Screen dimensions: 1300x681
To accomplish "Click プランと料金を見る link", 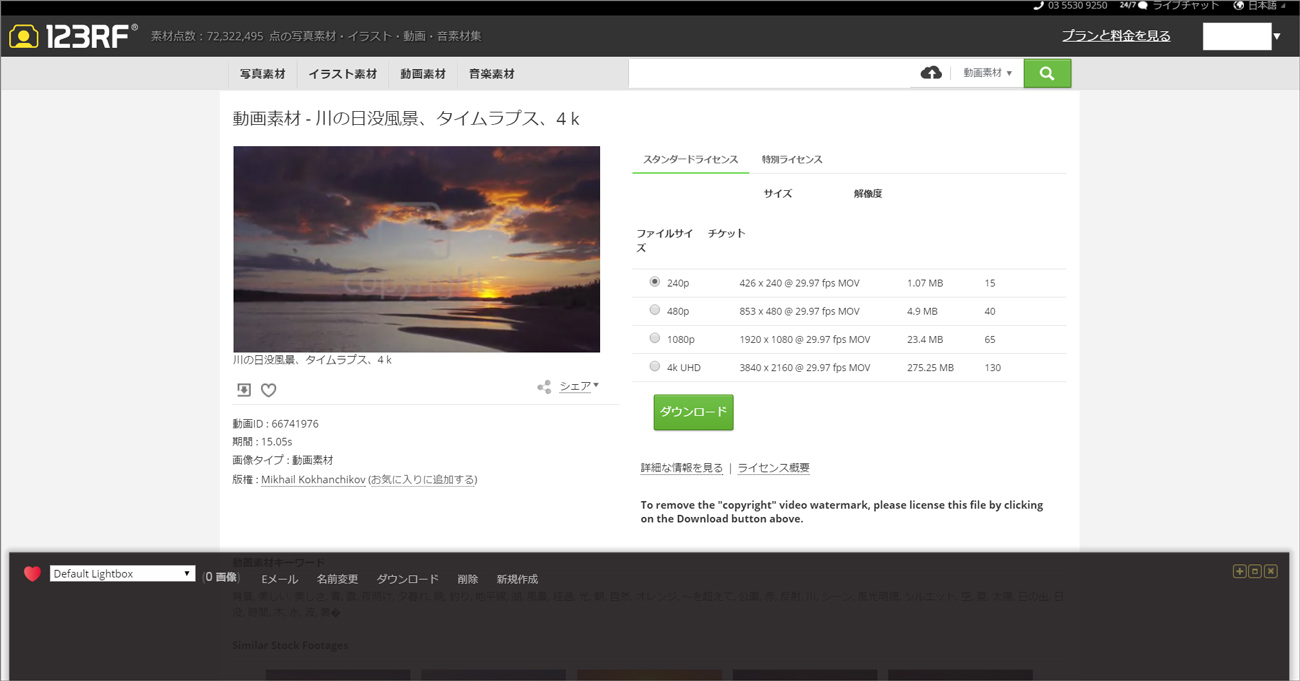I will 1116,36.
